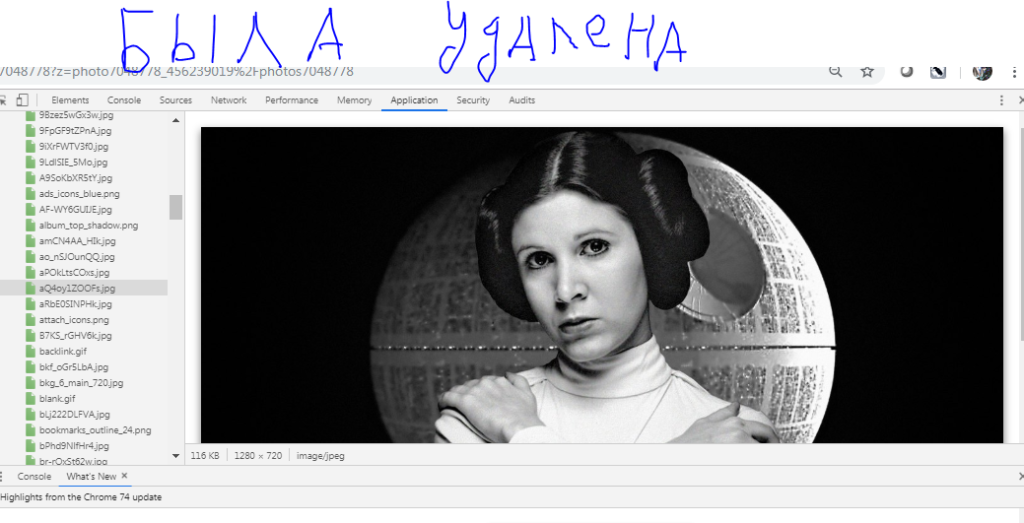Viewport: 1024px width, 523px height.
Task: Click file icon next to bookmarks_outline_24.png
Action: (29, 430)
